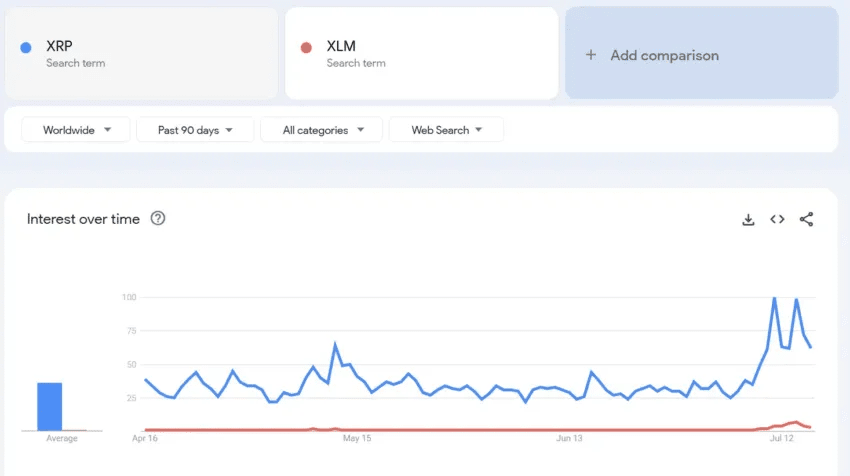Select the XLM search term box
This screenshot has height=476, width=850.
tap(422, 53)
